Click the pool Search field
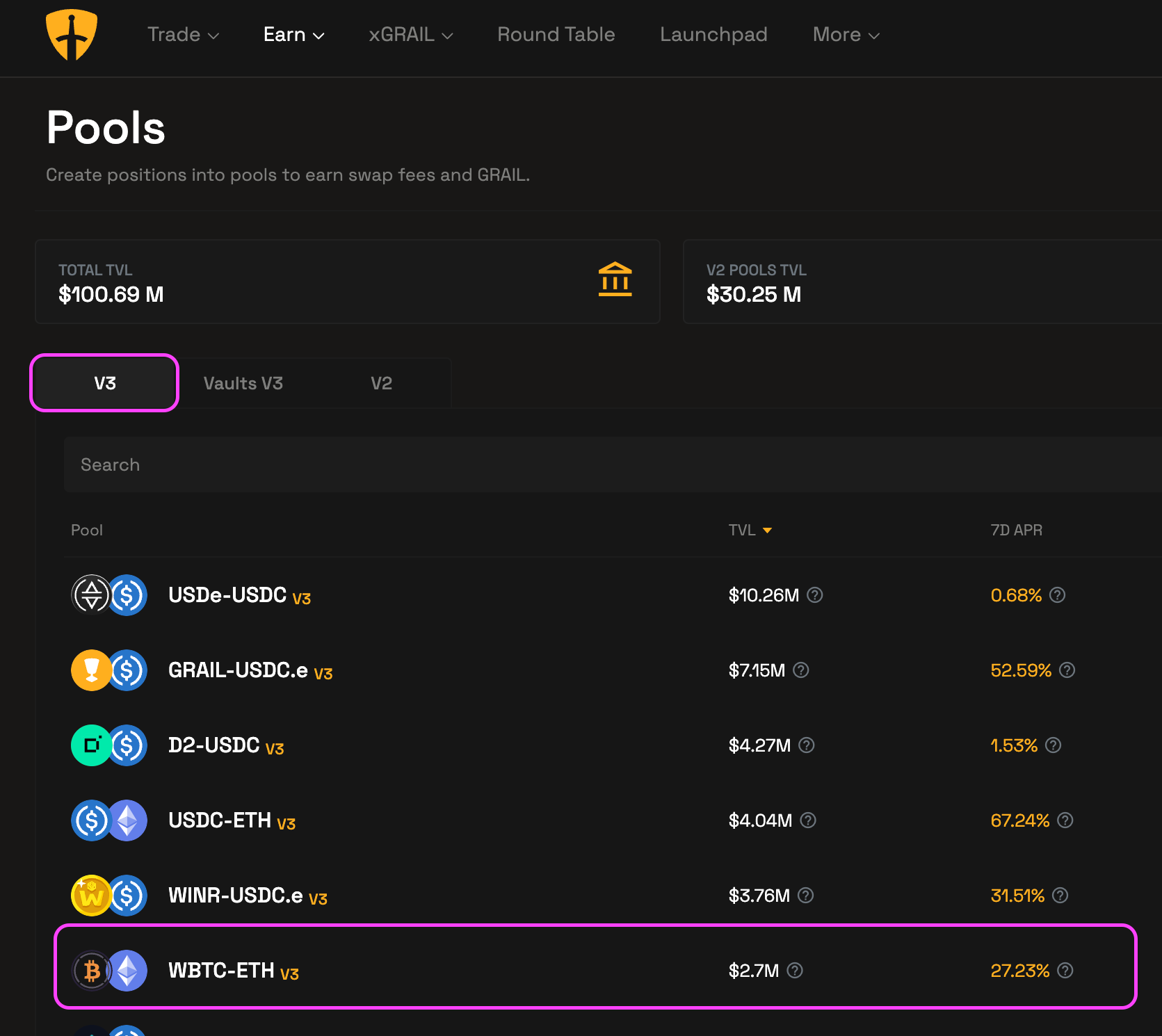Image resolution: width=1162 pixels, height=1036 pixels. [612, 464]
